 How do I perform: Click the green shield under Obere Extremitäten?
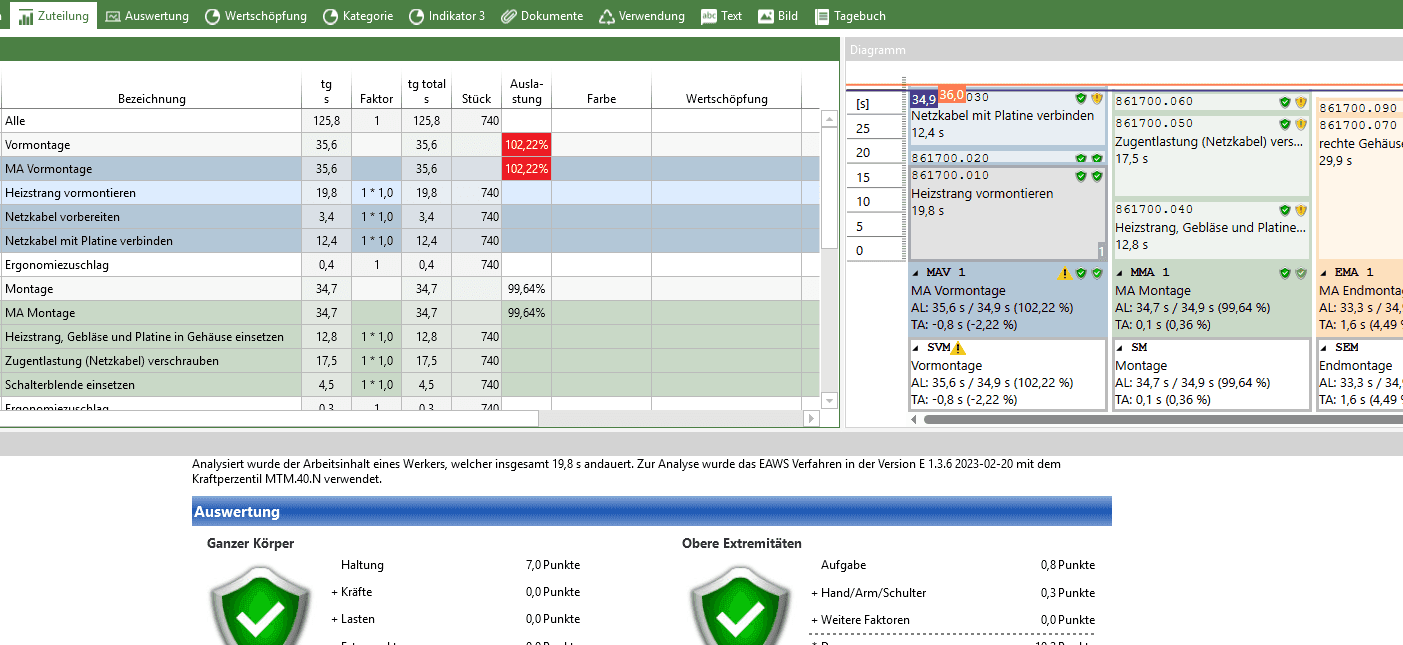coord(734,610)
